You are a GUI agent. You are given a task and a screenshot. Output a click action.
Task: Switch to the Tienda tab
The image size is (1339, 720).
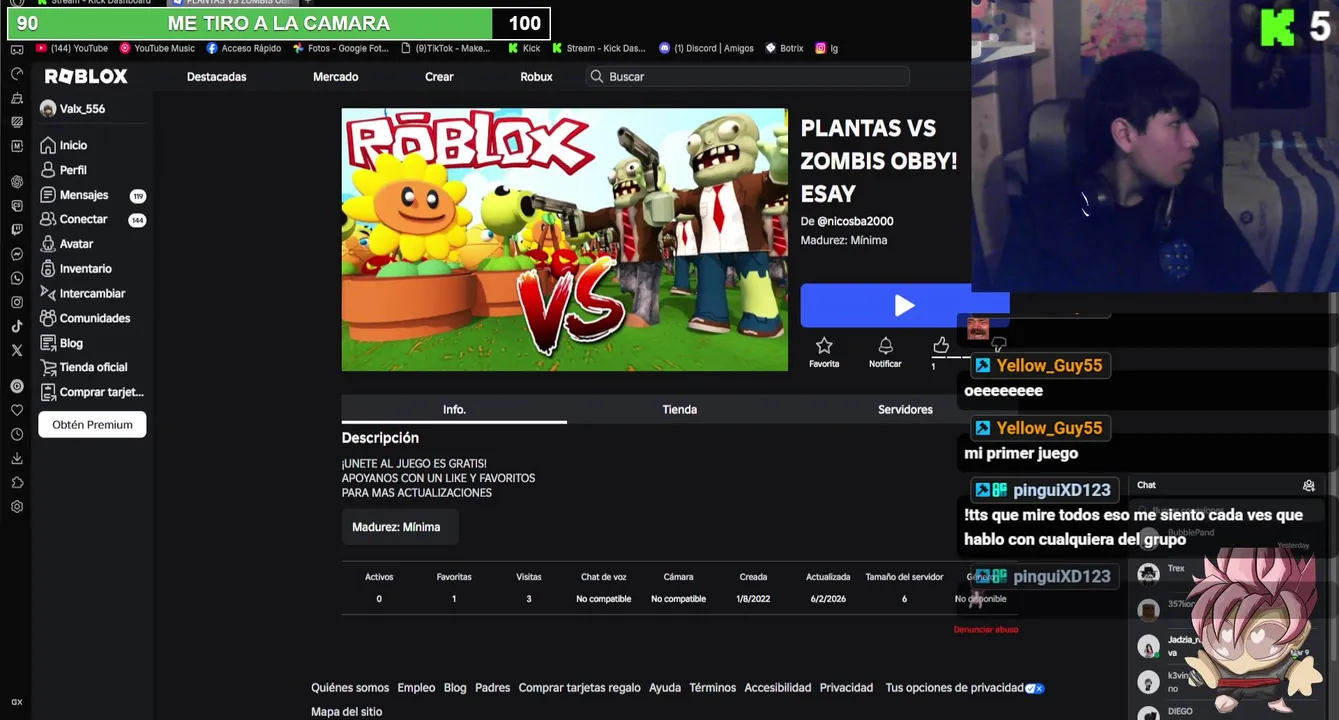click(680, 409)
